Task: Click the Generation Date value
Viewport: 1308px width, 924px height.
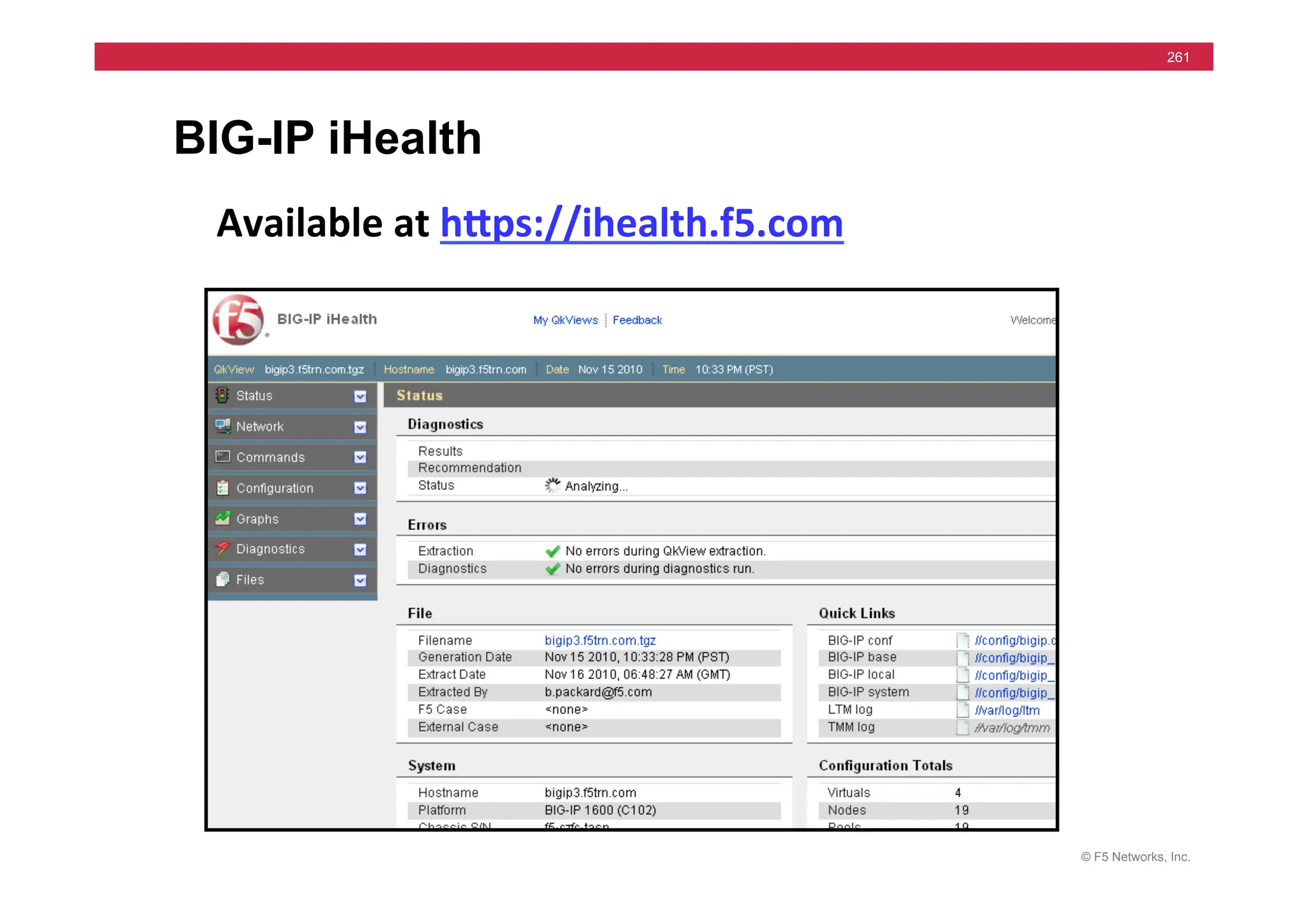Action: point(637,657)
